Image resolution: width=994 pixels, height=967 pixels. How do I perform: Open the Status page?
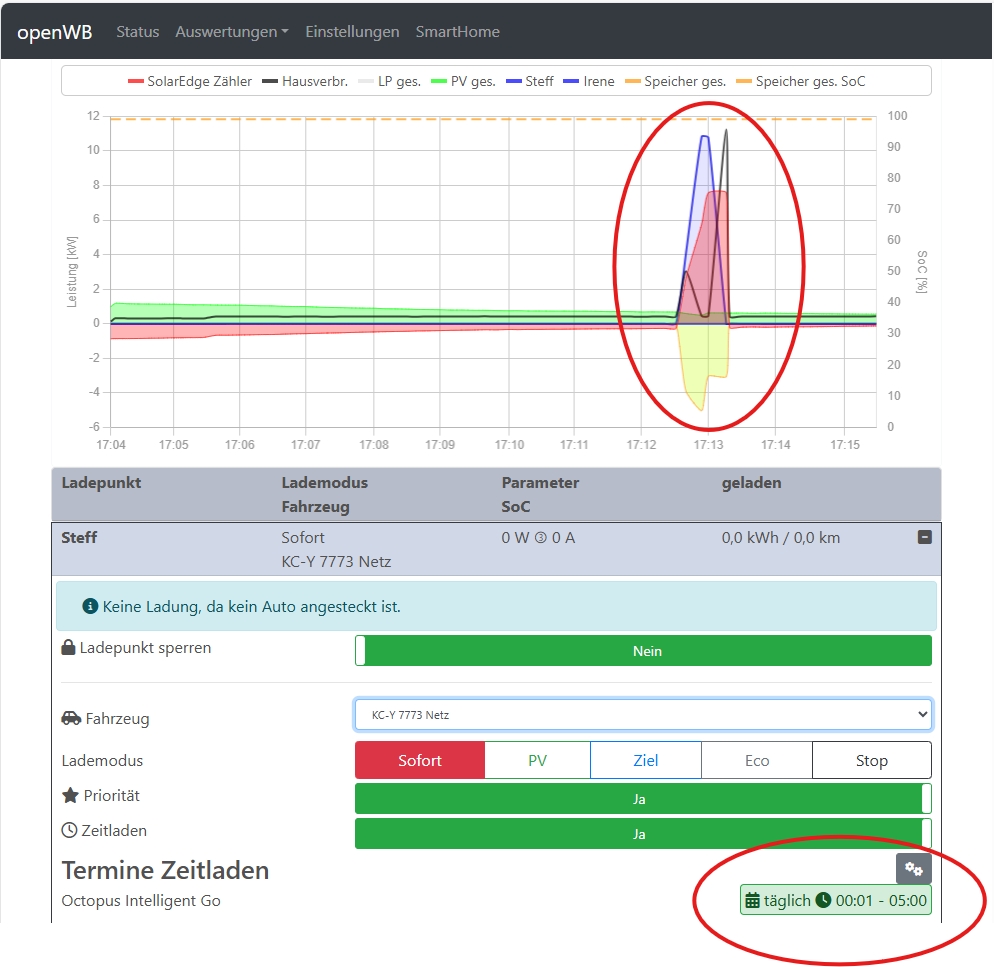(x=137, y=32)
